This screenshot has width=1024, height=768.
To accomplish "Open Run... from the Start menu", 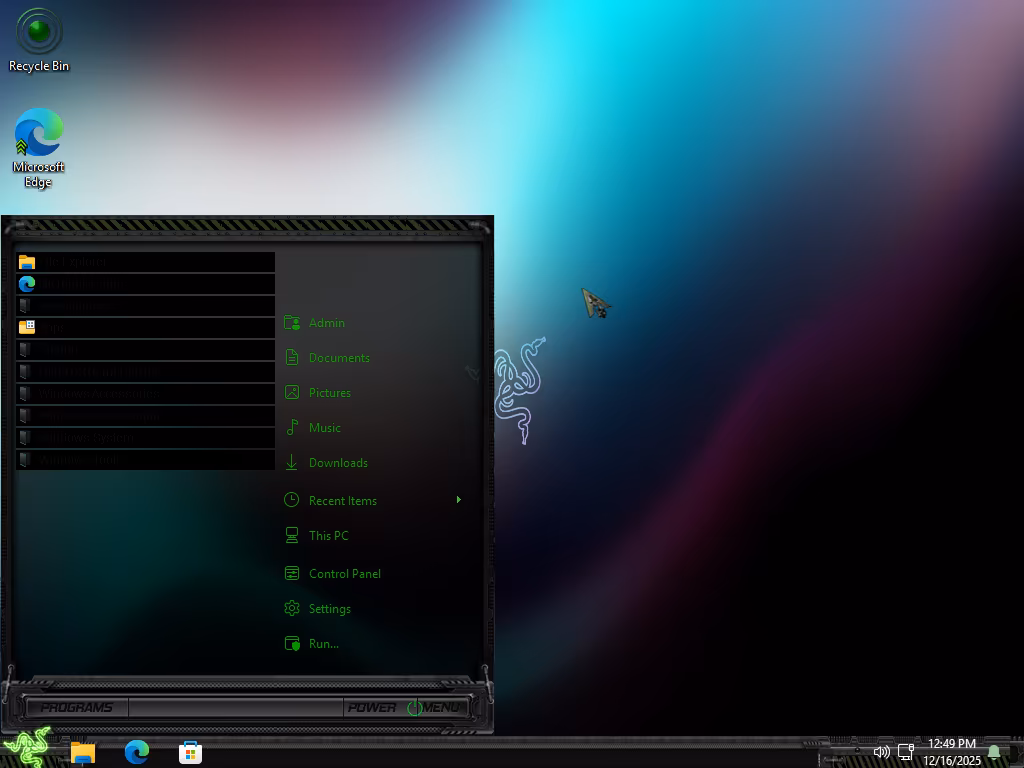I will (x=323, y=644).
